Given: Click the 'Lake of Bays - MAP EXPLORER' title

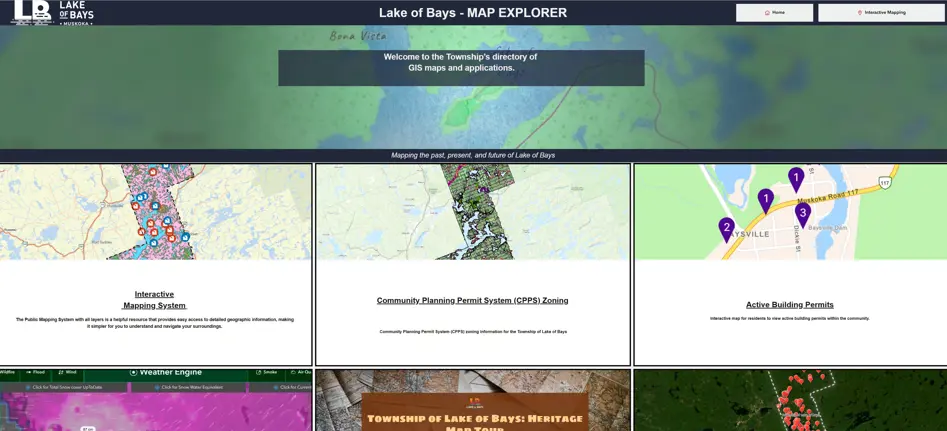Looking at the screenshot, I should click(x=473, y=13).
